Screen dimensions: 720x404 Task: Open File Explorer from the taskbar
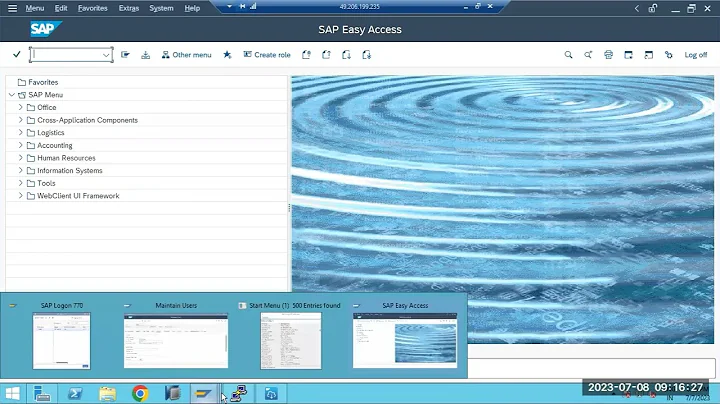tap(107, 393)
